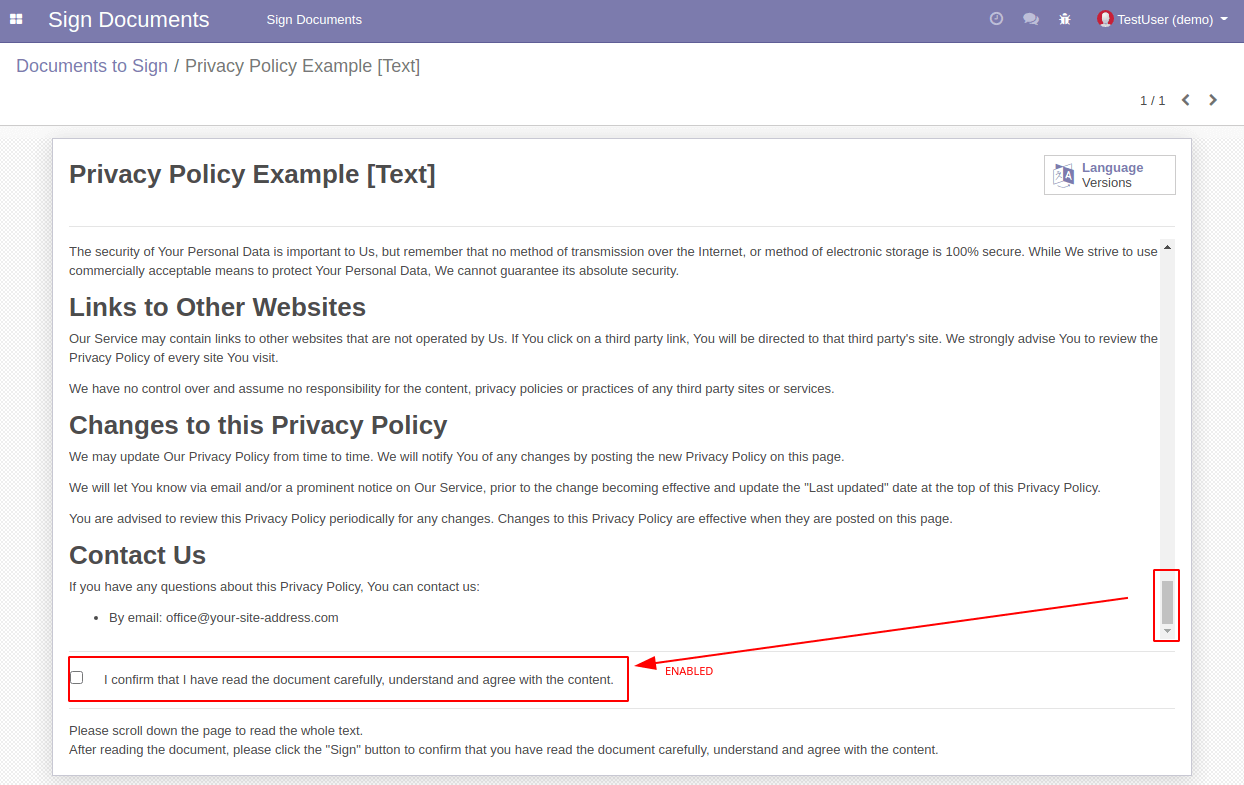Click the document scrollbar thumb
The image size is (1244, 785).
1167,602
